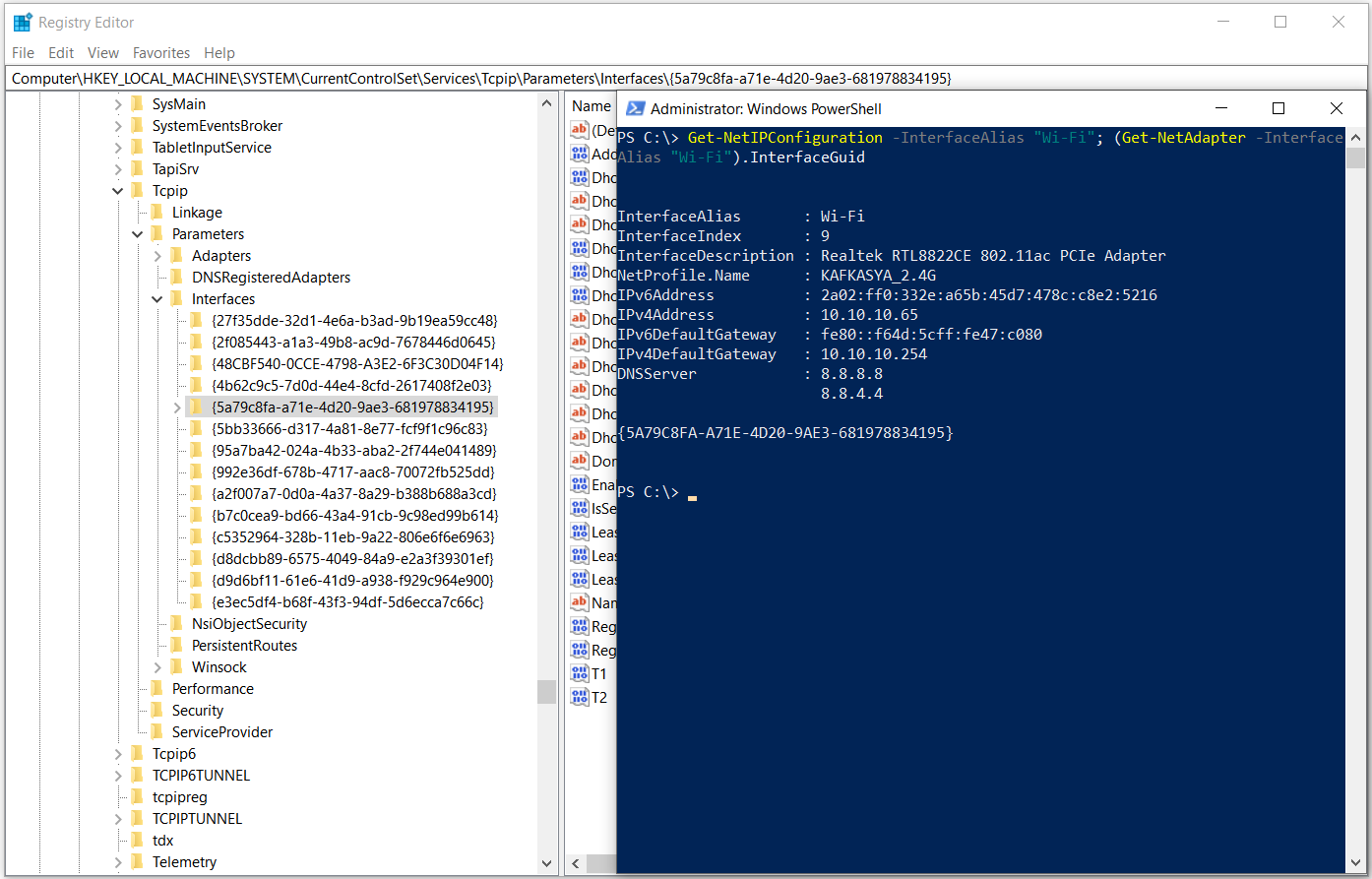The width and height of the screenshot is (1372, 879).
Task: Click PowerShell scrollbar down arrow
Action: coord(1355,863)
